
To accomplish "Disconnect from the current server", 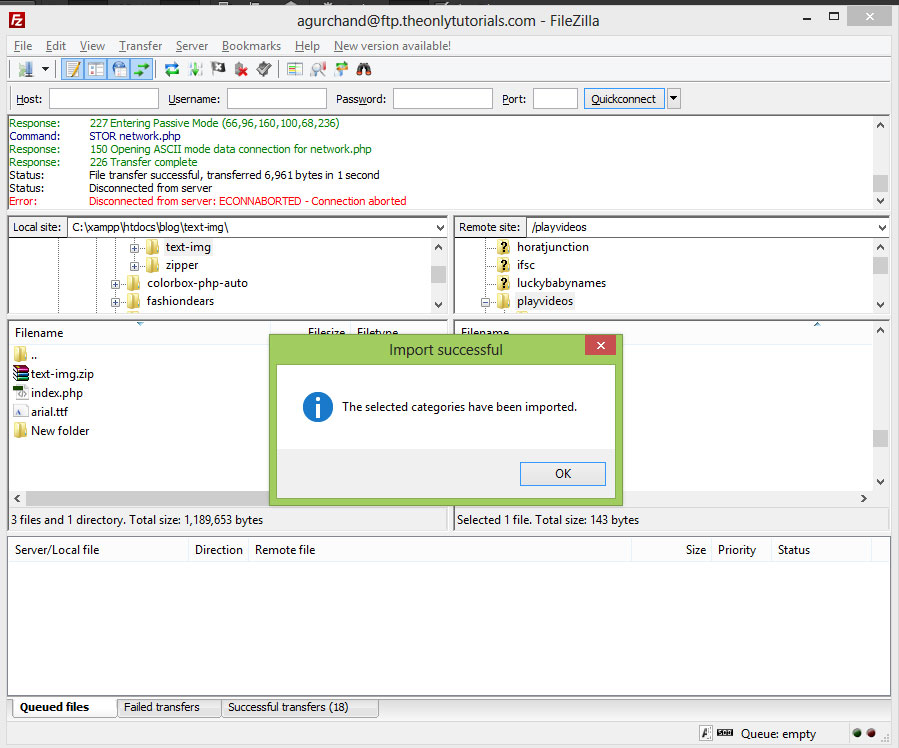I will pos(241,69).
